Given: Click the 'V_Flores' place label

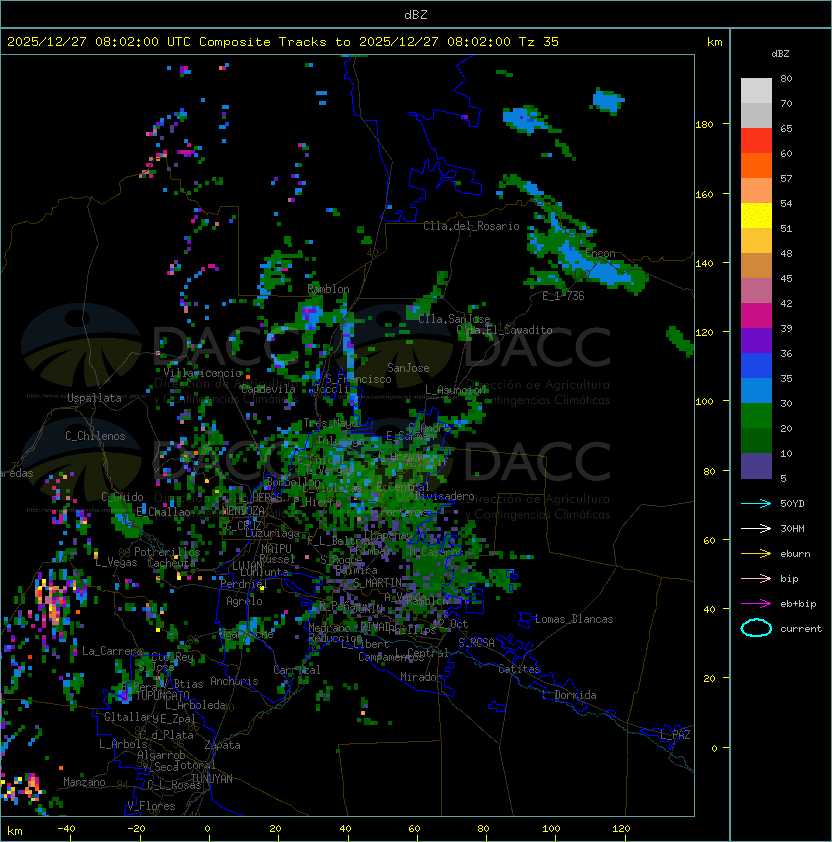Looking at the screenshot, I should [x=151, y=806].
